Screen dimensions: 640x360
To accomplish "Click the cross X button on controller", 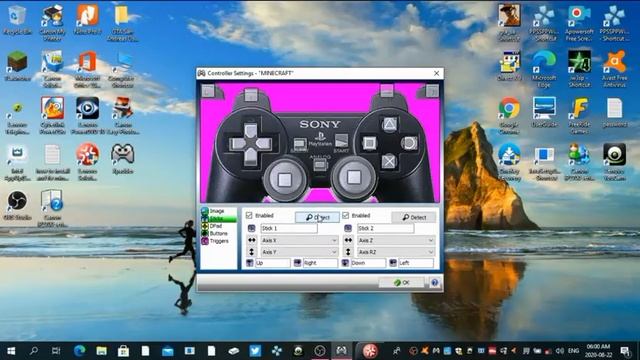I will 389,162.
